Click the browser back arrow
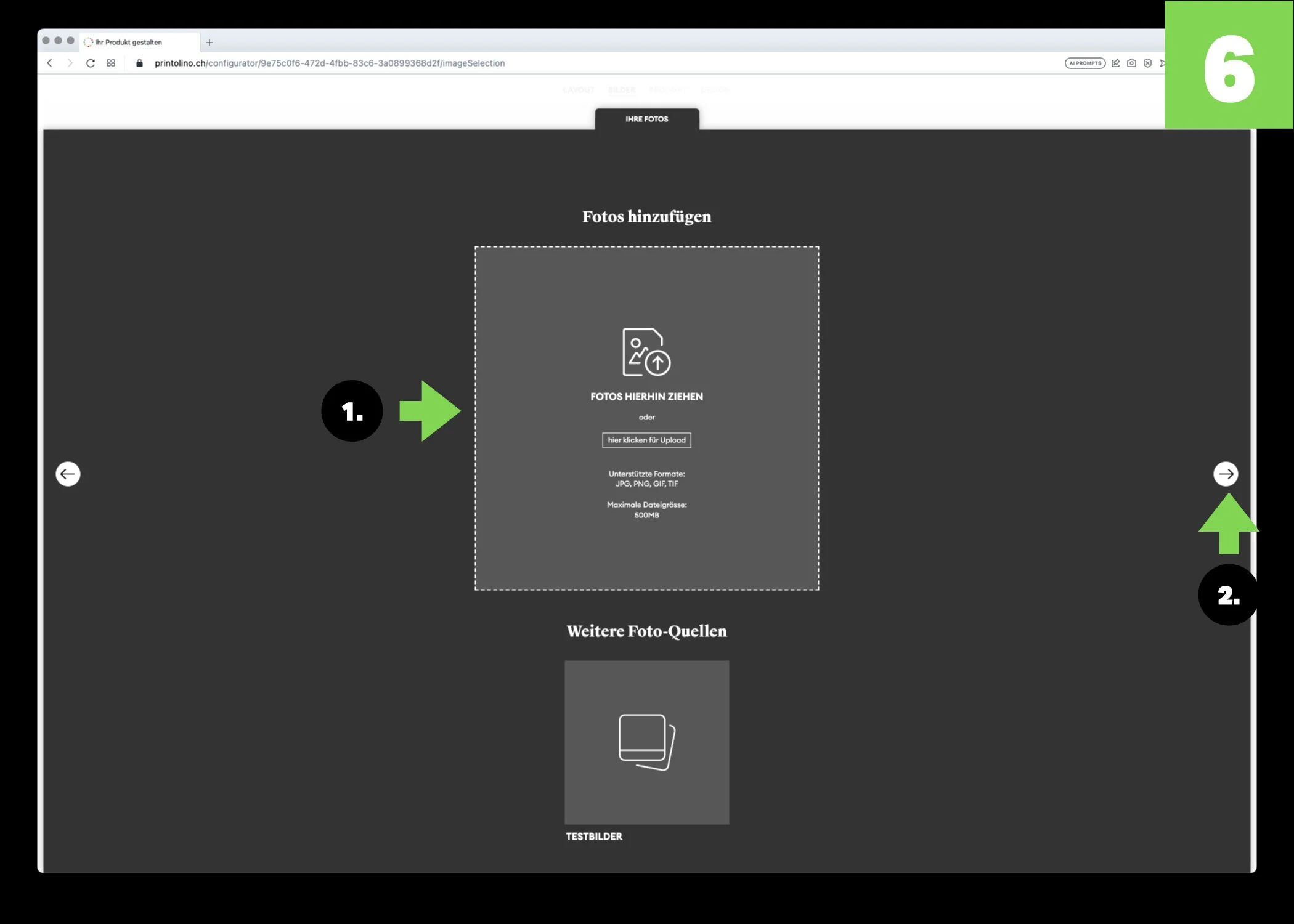 pos(50,63)
